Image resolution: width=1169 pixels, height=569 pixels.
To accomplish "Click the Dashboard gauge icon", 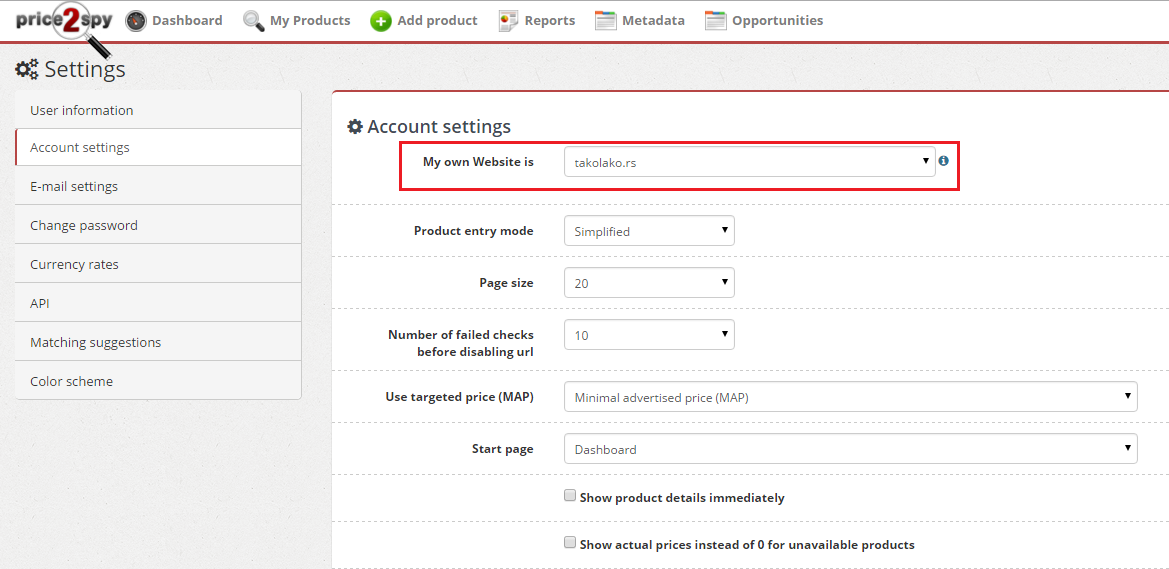I will (x=136, y=21).
